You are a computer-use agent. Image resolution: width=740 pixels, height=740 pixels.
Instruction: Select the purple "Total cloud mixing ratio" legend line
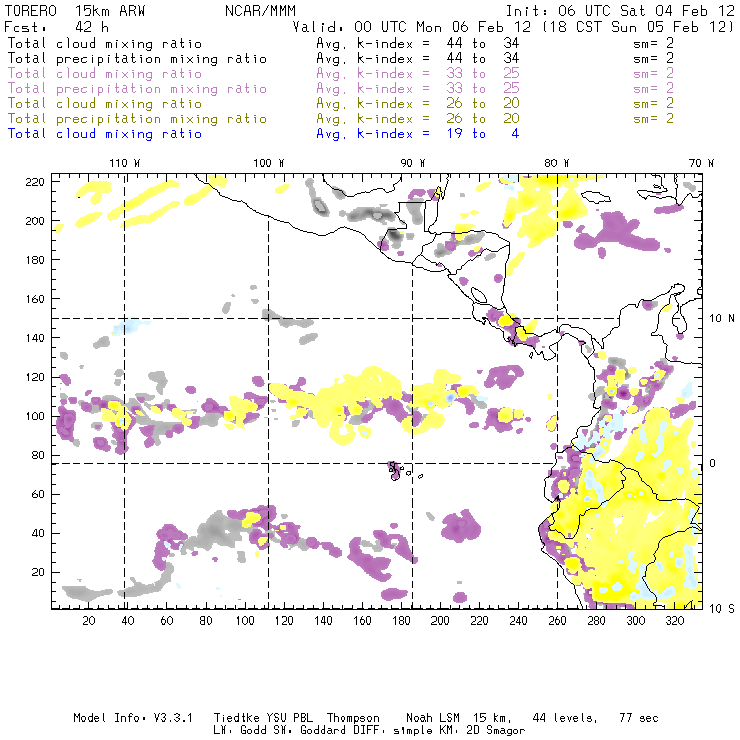105,74
